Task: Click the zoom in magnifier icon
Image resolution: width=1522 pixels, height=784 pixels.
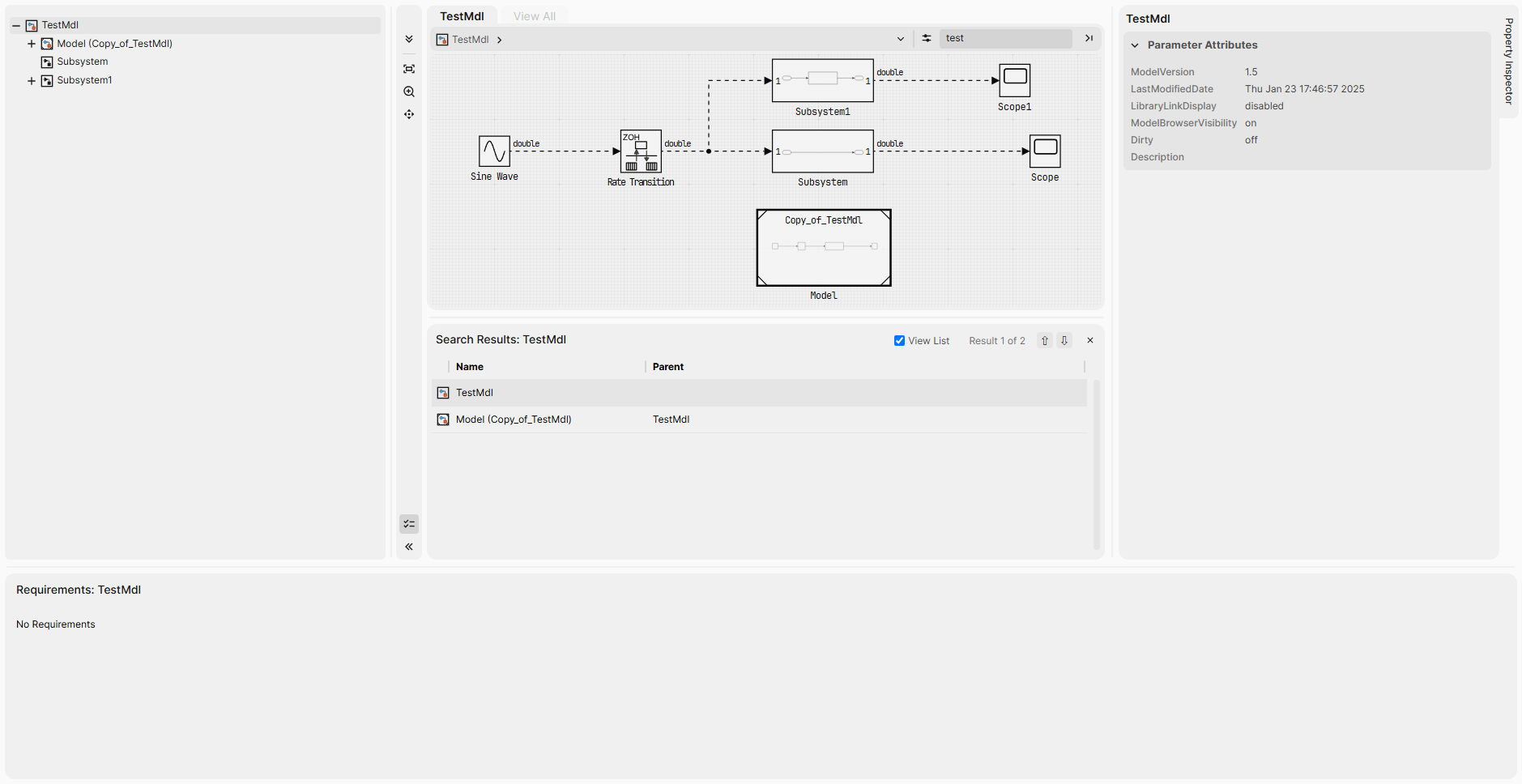Action: 409,92
